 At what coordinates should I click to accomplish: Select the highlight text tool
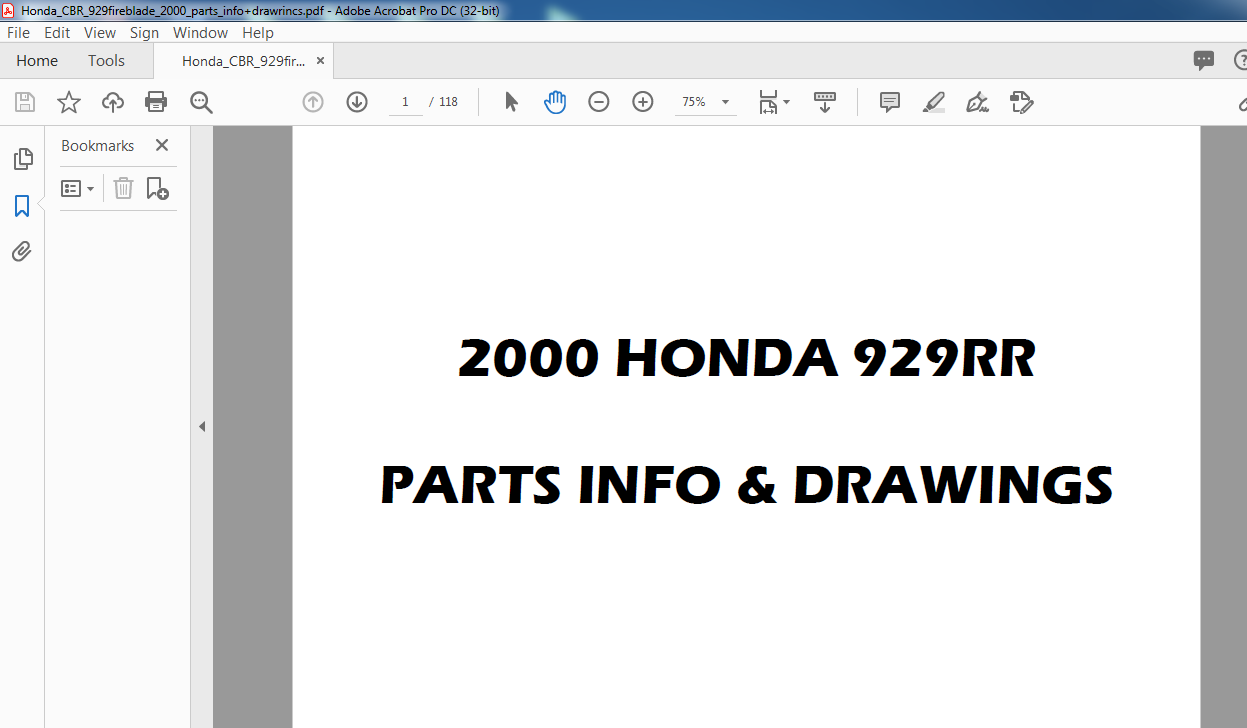point(934,102)
